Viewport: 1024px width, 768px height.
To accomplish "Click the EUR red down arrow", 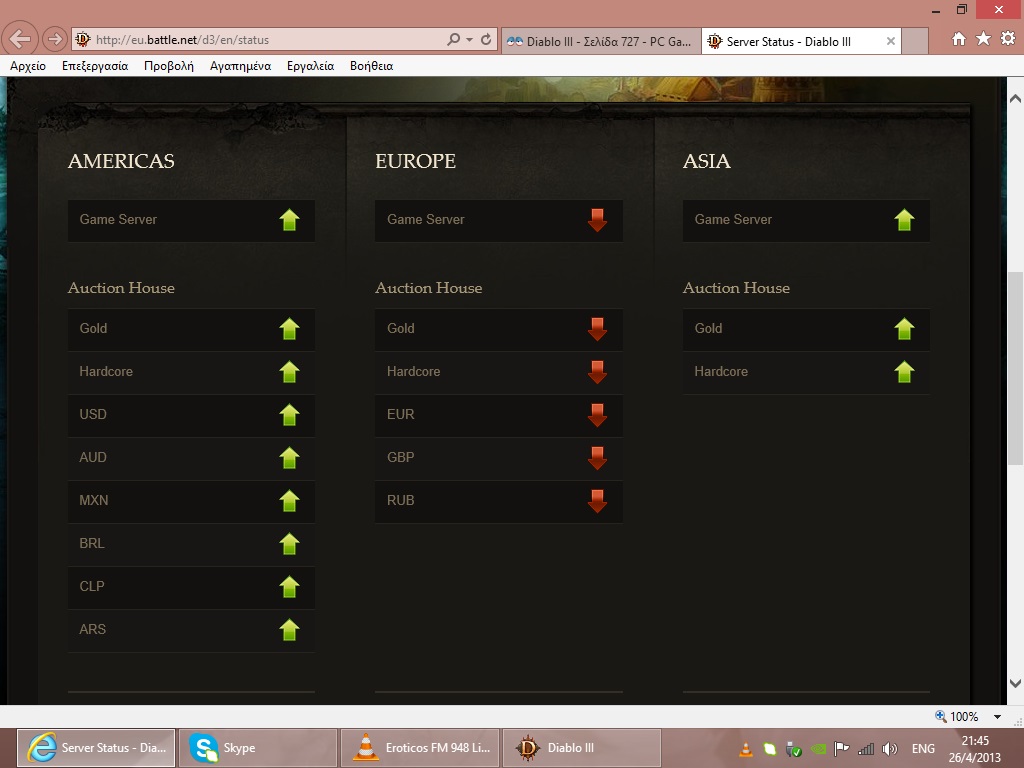I will coord(597,415).
